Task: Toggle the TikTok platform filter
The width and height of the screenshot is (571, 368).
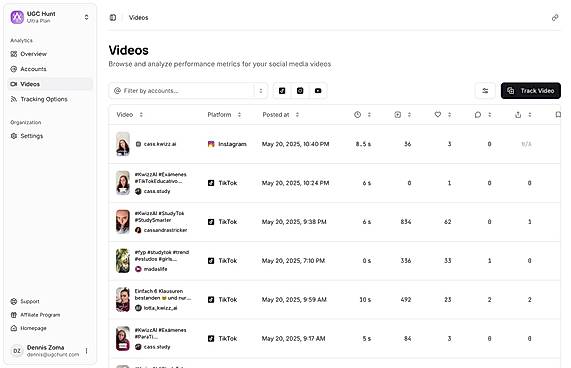Action: pos(282,91)
